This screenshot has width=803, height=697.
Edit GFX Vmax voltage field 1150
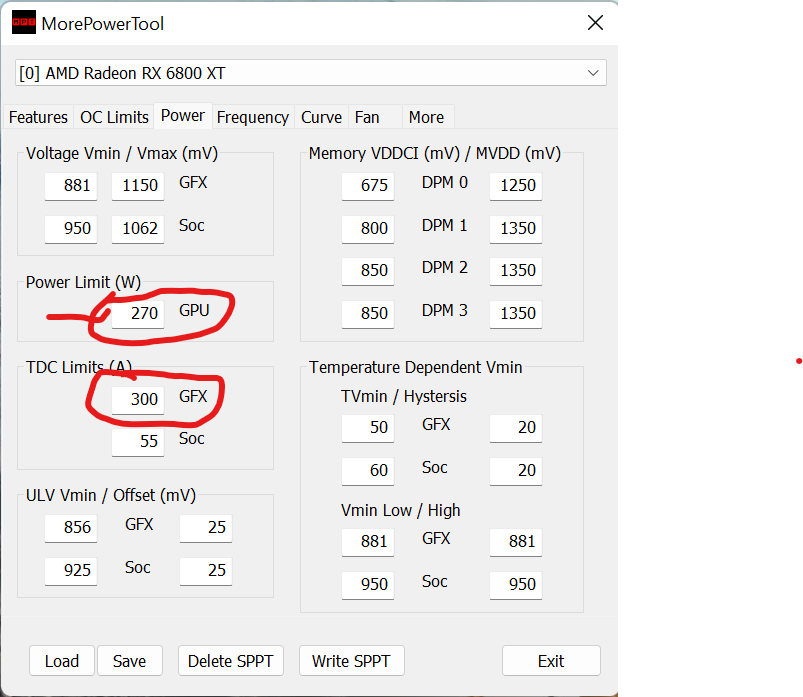pos(138,186)
